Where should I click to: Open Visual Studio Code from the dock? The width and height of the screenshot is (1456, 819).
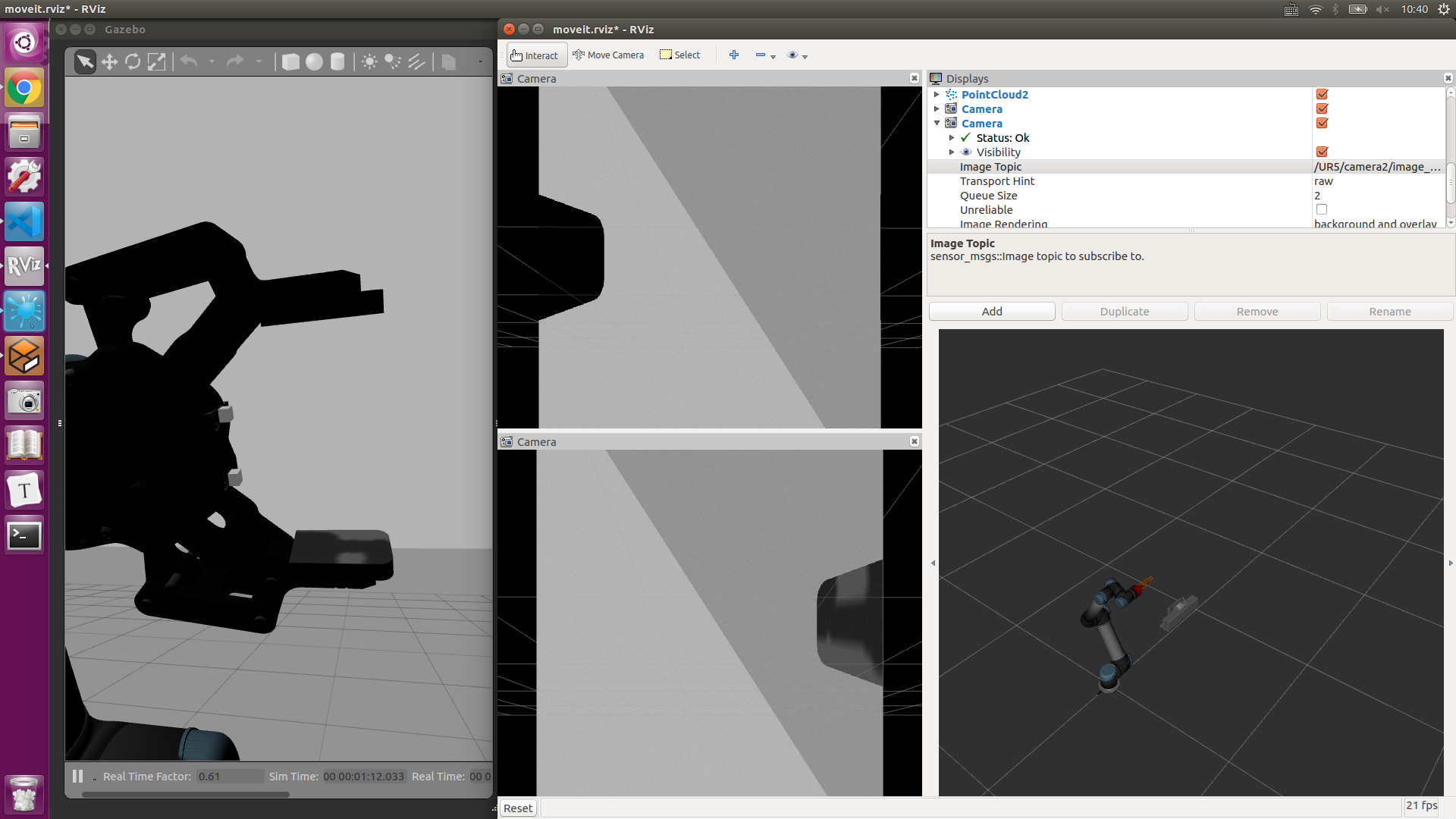pyautogui.click(x=24, y=222)
